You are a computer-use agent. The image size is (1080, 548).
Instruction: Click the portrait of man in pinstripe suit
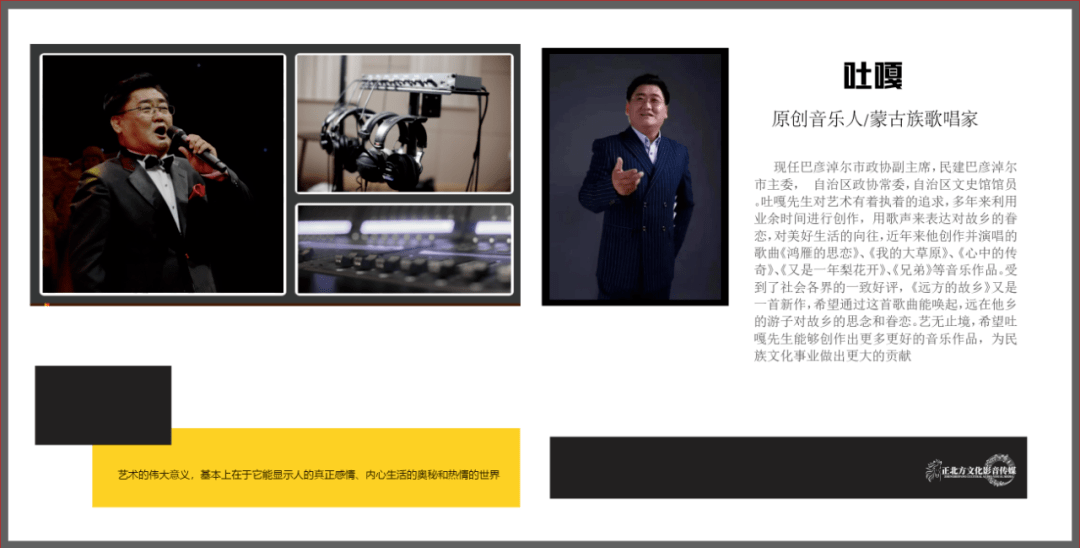pyautogui.click(x=635, y=176)
